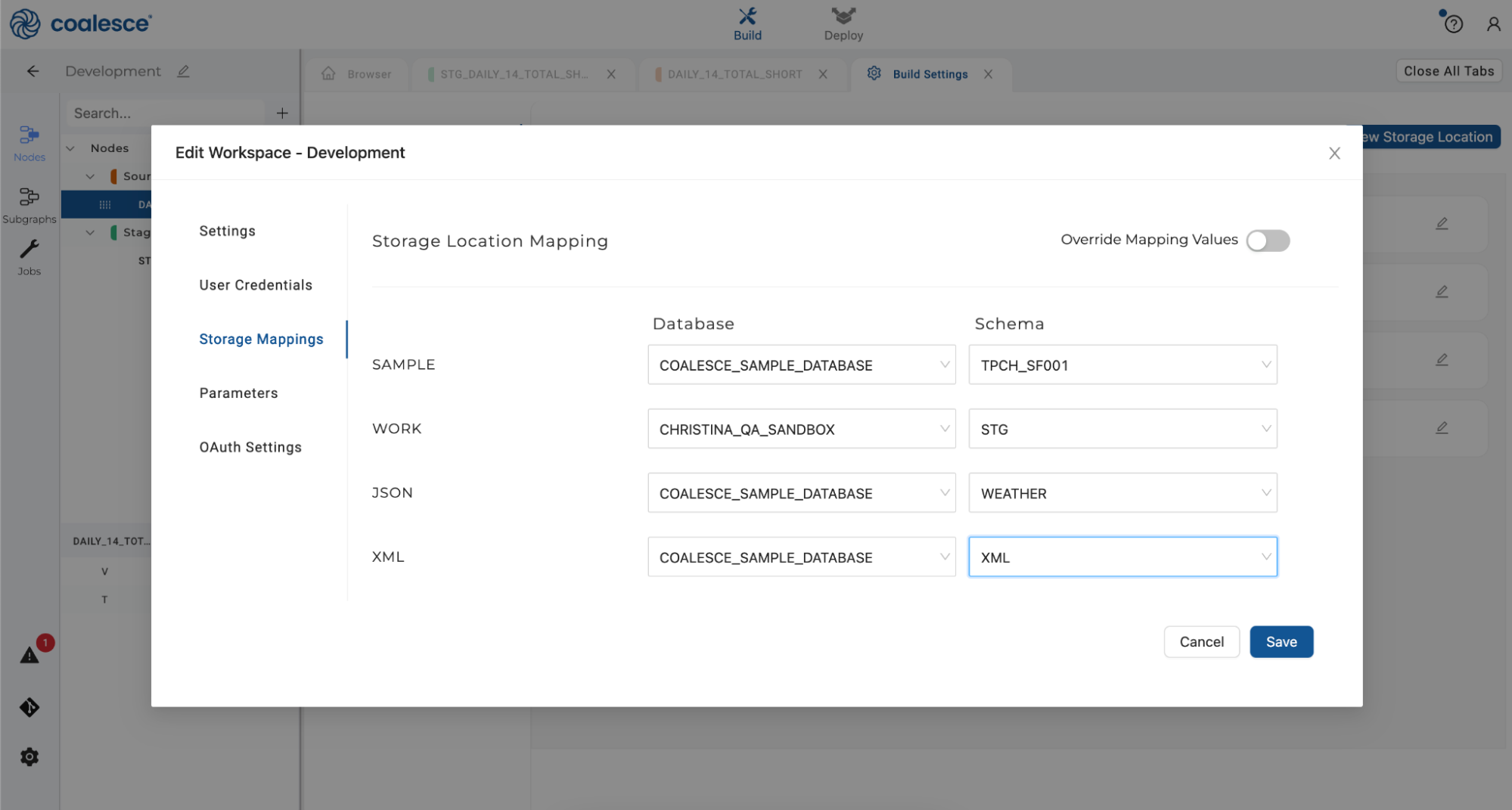Open the WORK schema dropdown showing STG
Screen dimensions: 1512x810
(x=1122, y=430)
